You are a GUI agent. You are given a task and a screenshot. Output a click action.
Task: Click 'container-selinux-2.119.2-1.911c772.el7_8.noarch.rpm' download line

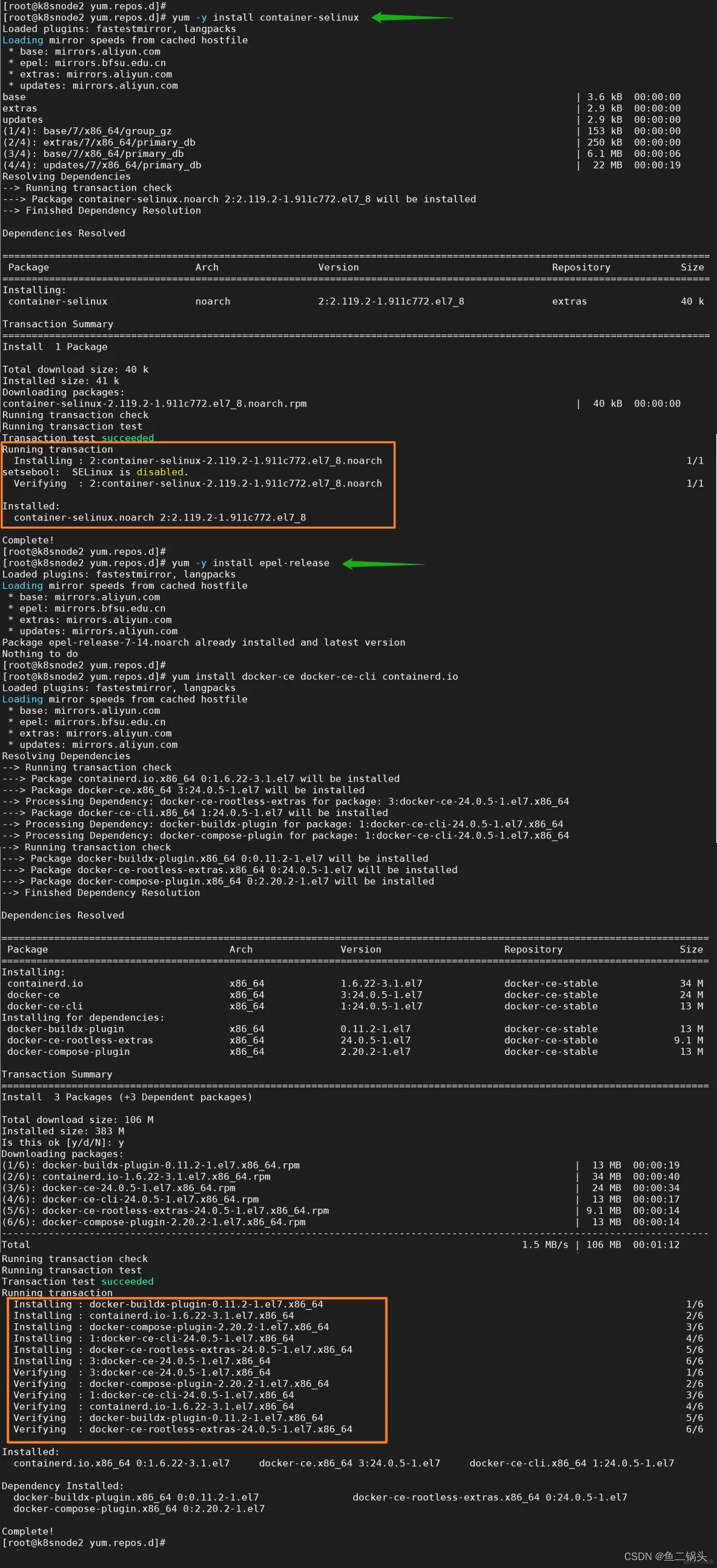[154, 404]
